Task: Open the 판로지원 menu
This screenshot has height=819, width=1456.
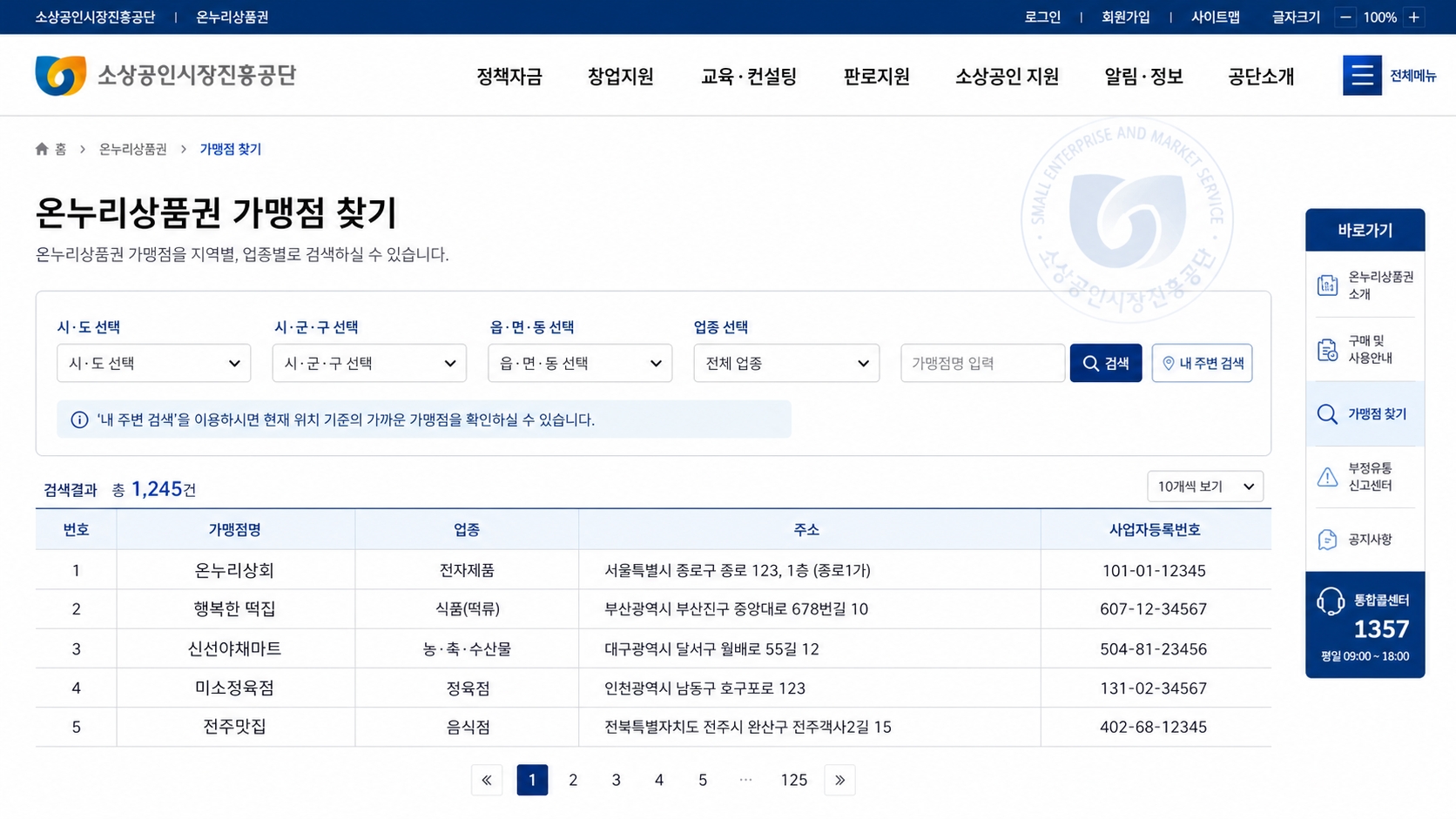Action: click(876, 77)
